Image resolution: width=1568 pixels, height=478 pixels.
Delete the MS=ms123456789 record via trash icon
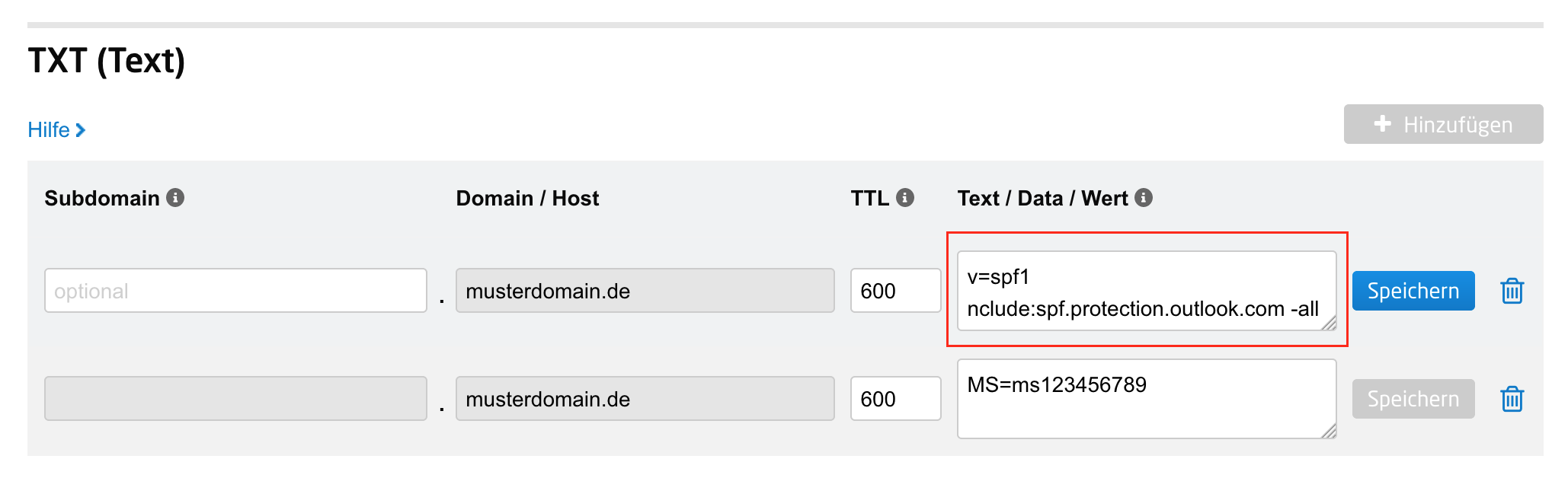click(1512, 399)
